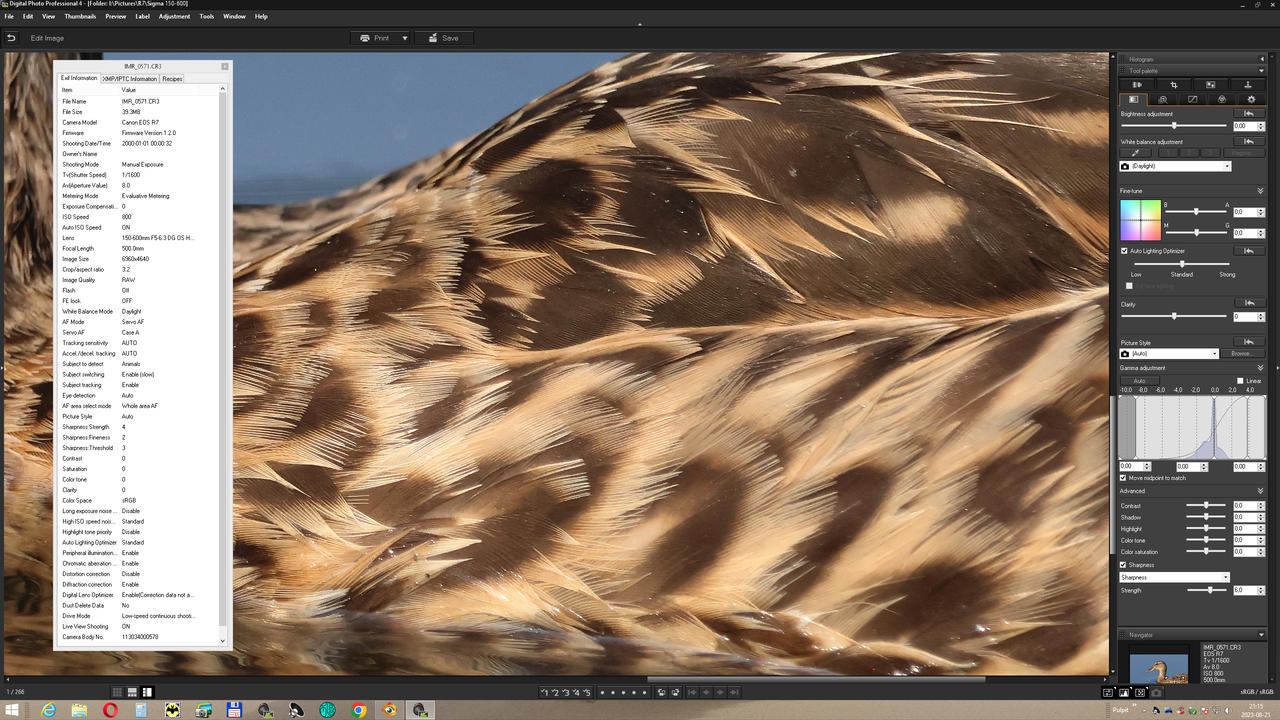Pick the white balance eyedropper tool
Viewport: 1280px width, 720px height.
(x=1134, y=152)
